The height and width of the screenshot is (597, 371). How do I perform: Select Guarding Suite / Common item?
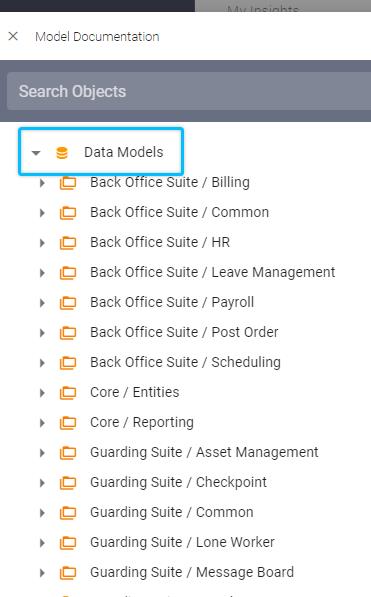(171, 512)
